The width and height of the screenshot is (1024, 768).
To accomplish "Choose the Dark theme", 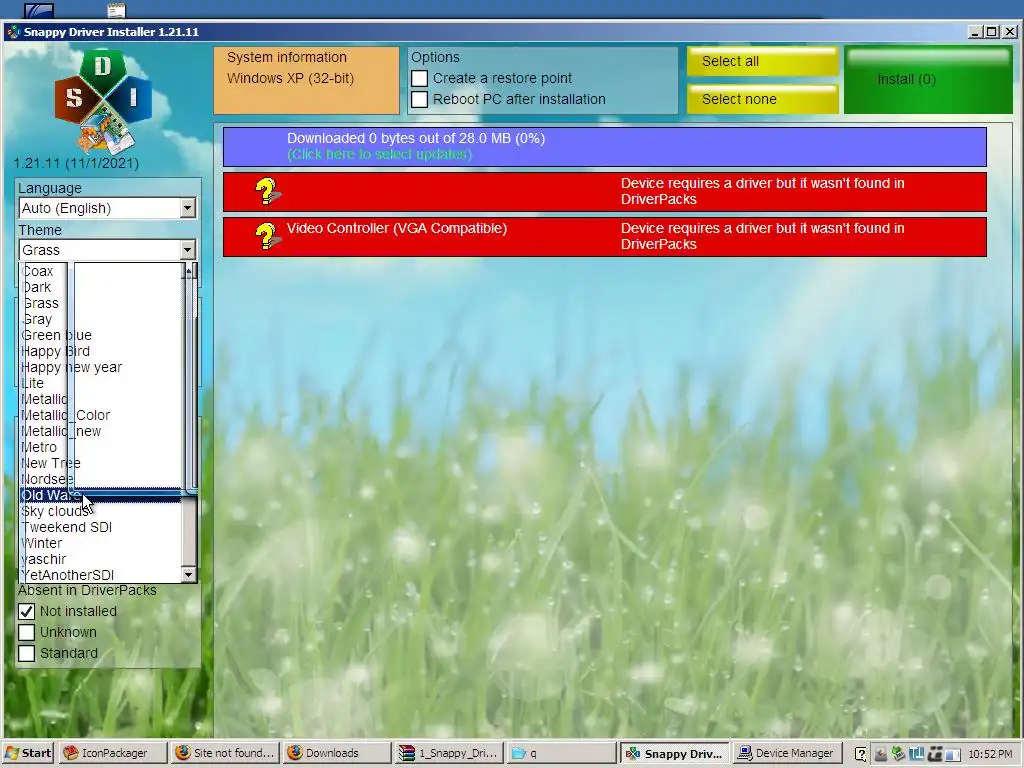I will click(101, 287).
